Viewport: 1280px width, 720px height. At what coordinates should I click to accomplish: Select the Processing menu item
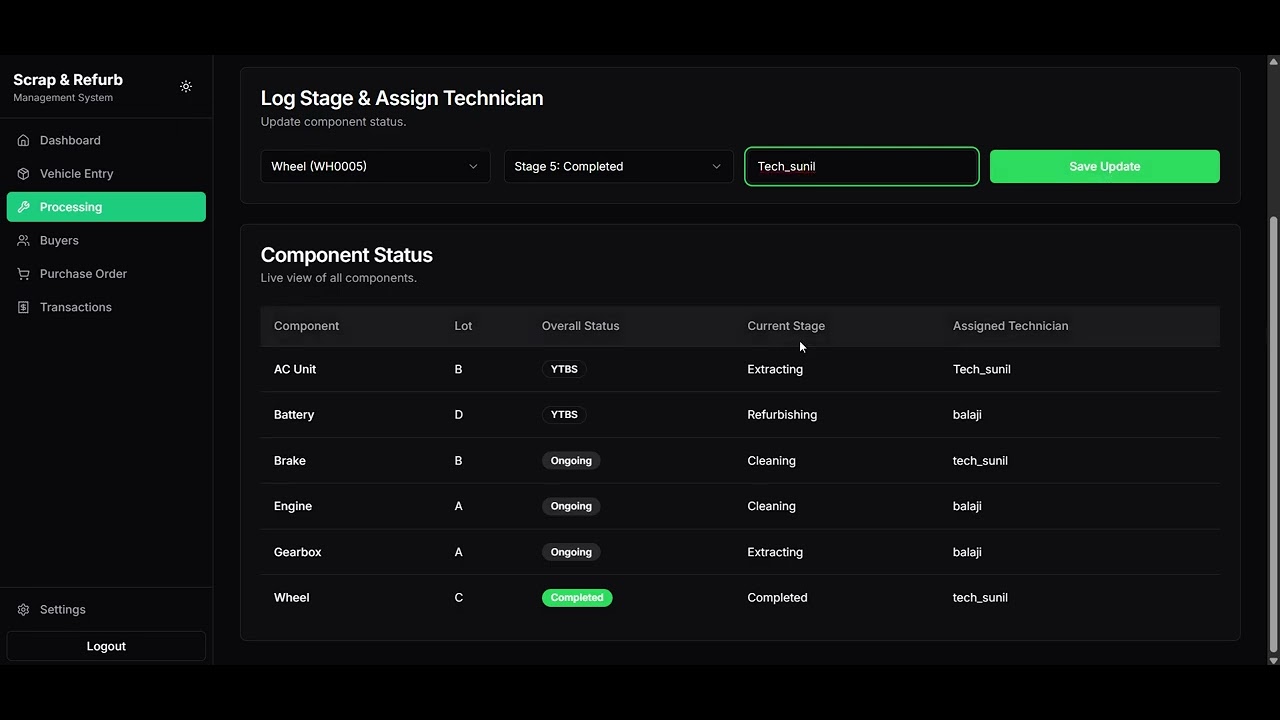tap(106, 207)
